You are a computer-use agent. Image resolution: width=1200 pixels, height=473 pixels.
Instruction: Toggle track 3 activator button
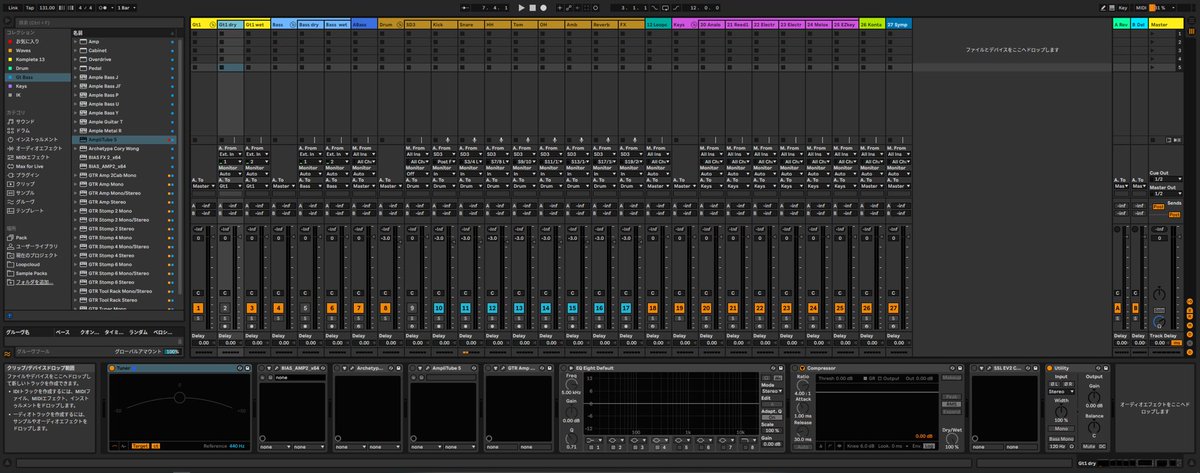point(251,308)
